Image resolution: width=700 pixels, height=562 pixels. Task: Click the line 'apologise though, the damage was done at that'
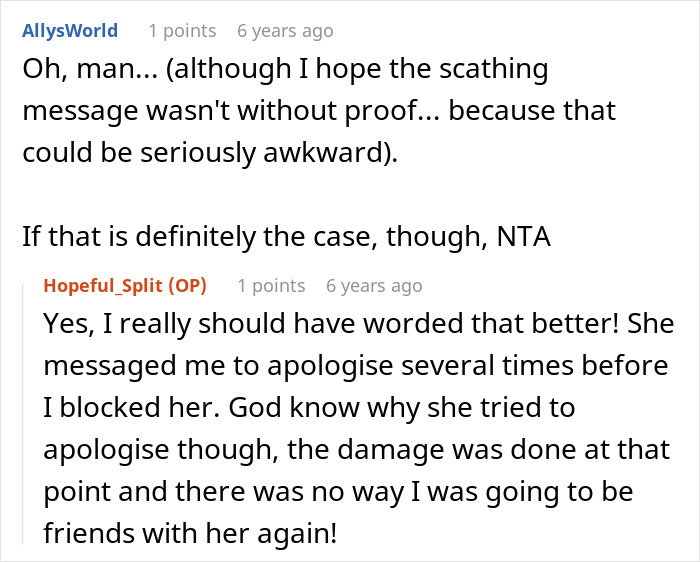(357, 449)
